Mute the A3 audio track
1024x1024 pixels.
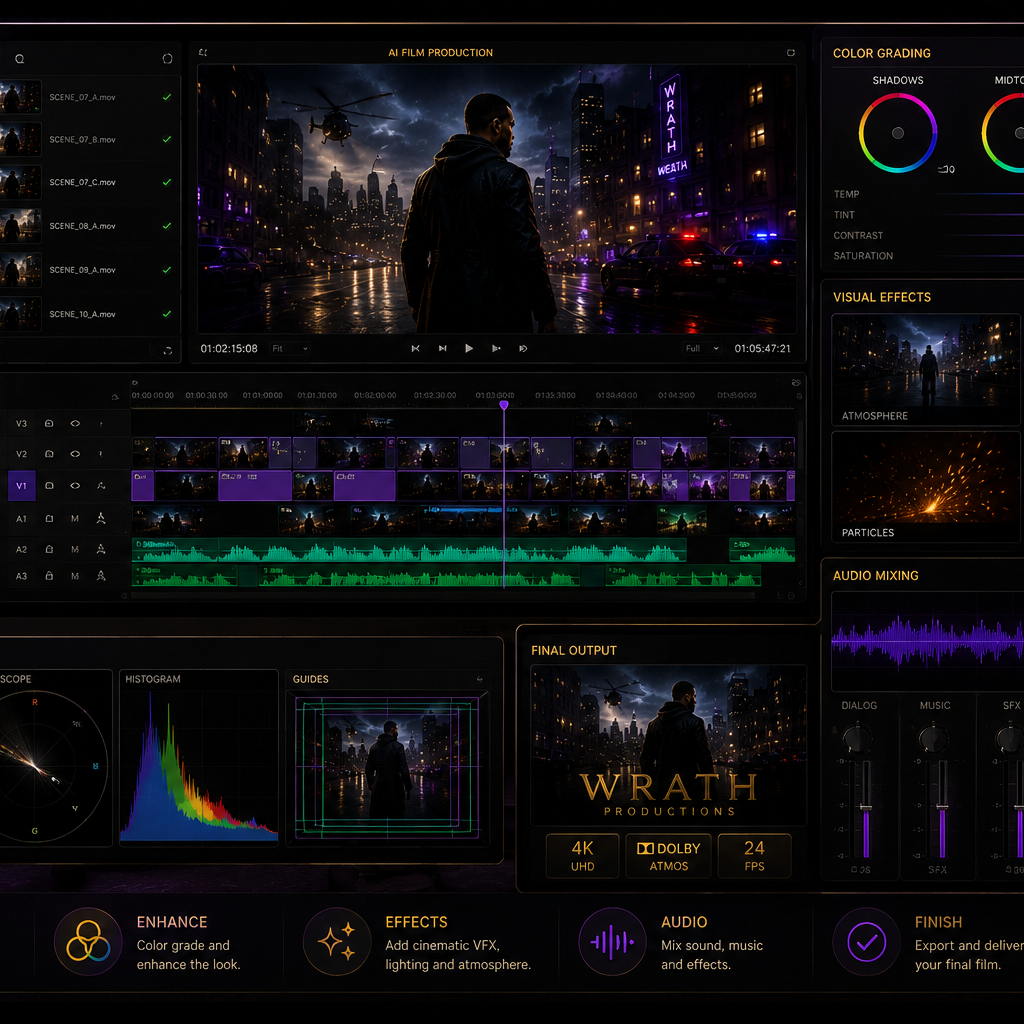pyautogui.click(x=75, y=576)
